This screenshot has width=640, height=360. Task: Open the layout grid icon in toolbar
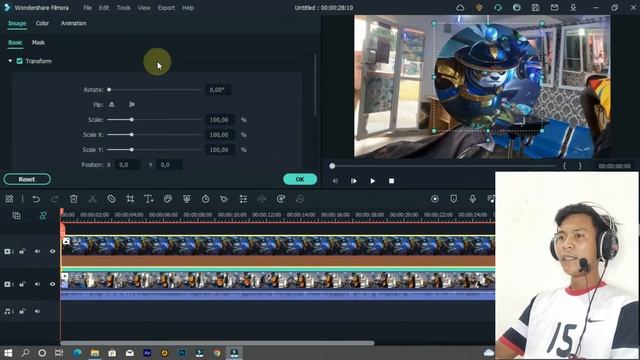tap(9, 199)
